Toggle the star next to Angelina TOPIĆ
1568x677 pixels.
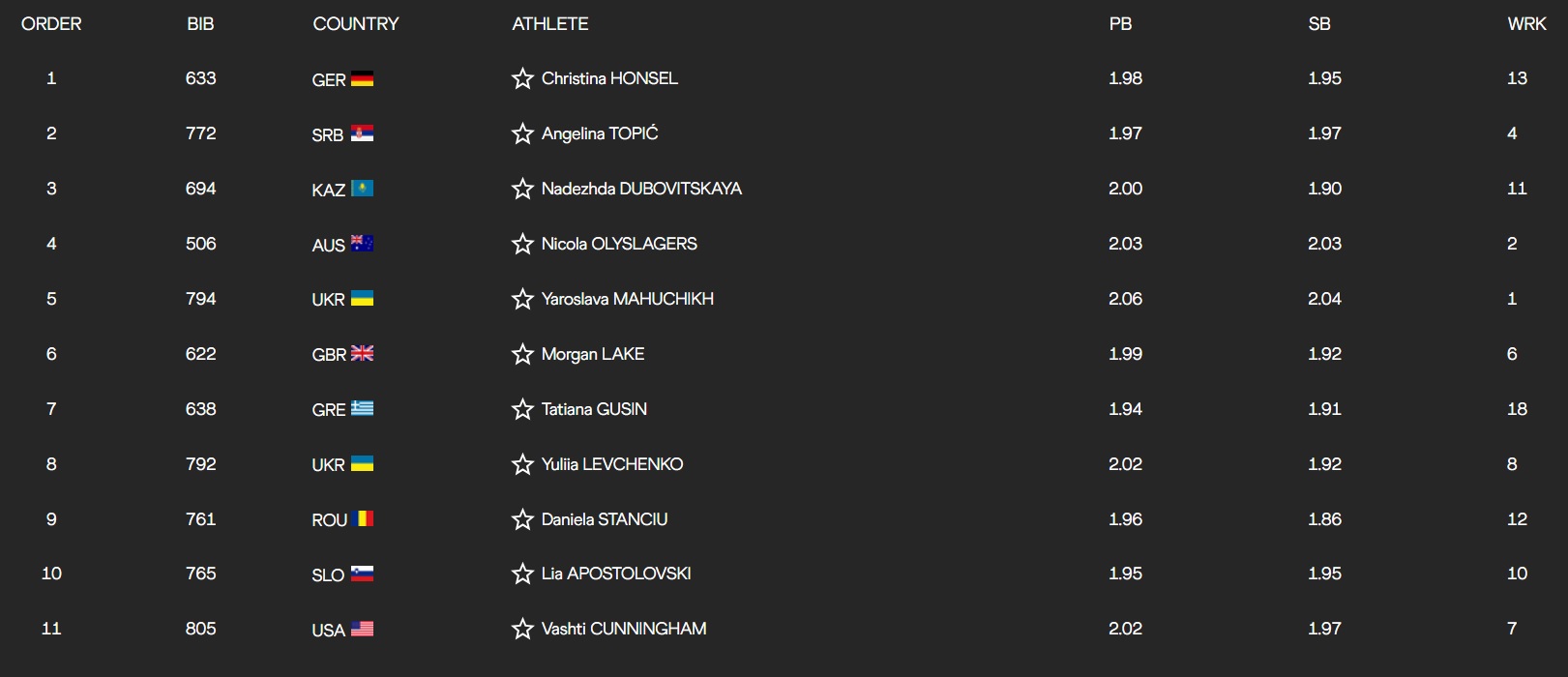pos(522,133)
